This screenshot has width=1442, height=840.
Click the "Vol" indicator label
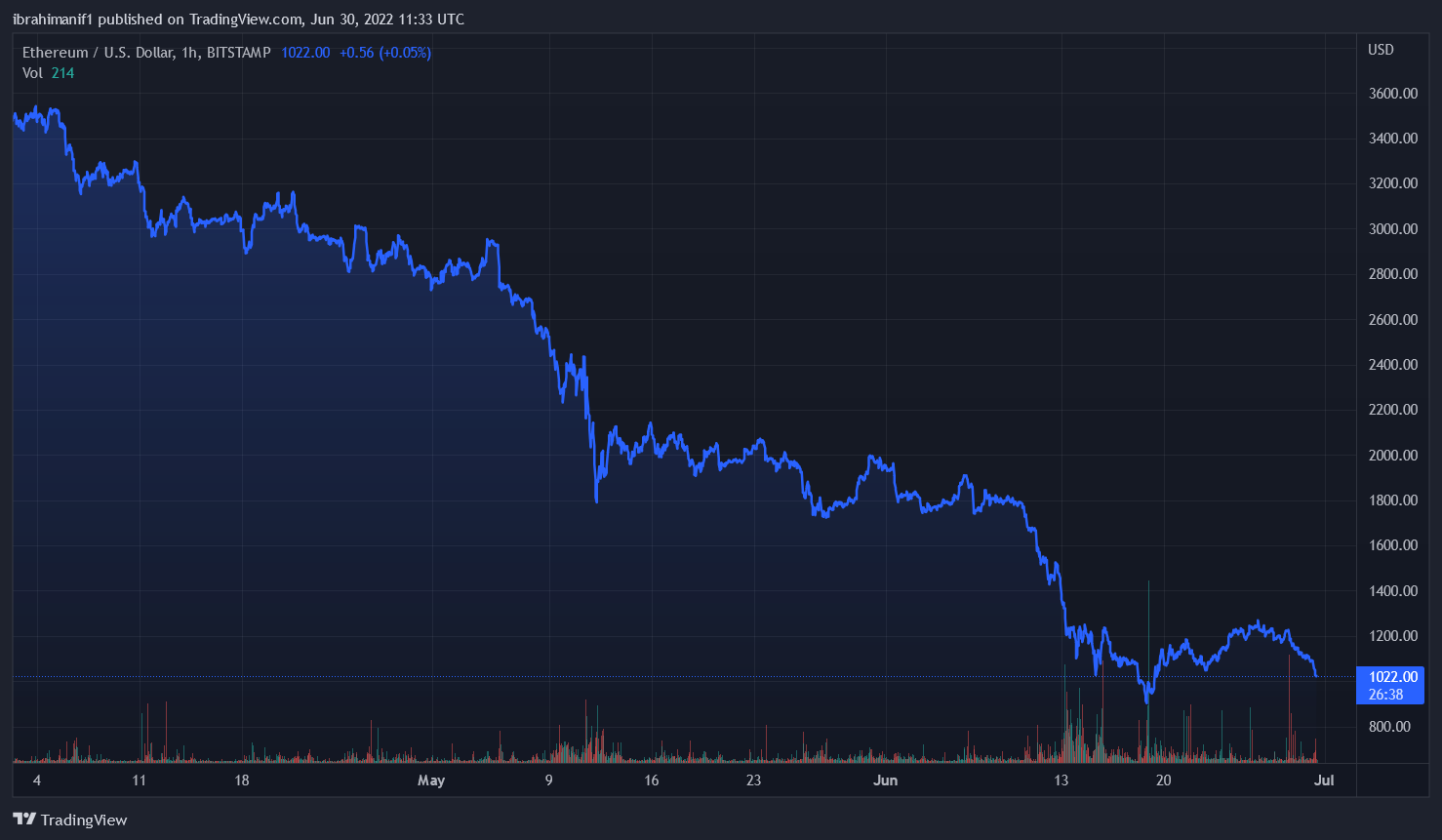click(32, 73)
